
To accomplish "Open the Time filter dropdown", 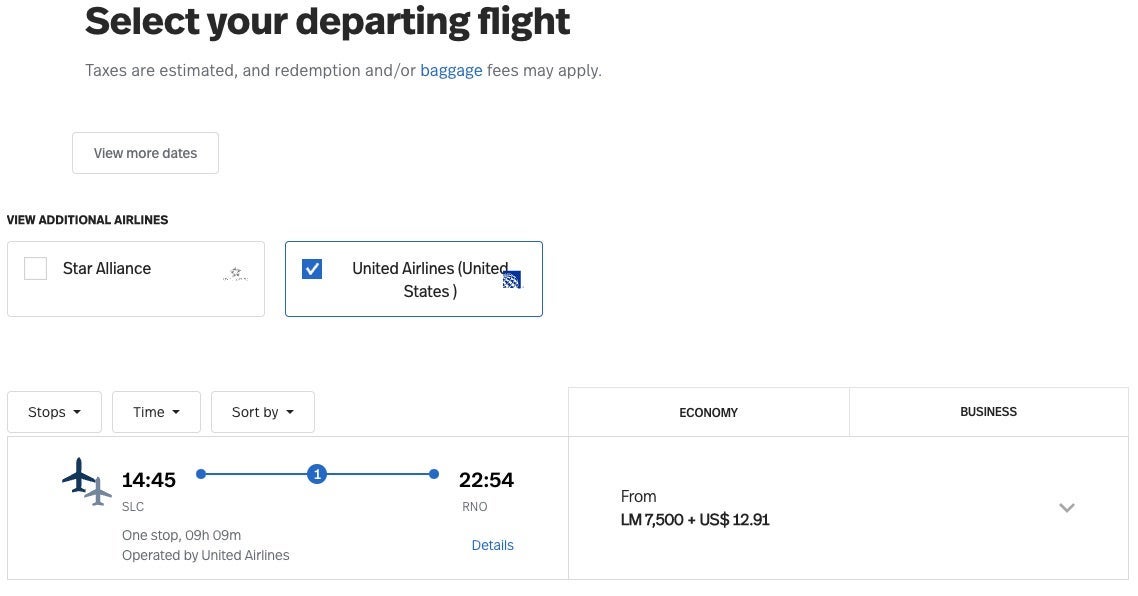I will tap(156, 412).
